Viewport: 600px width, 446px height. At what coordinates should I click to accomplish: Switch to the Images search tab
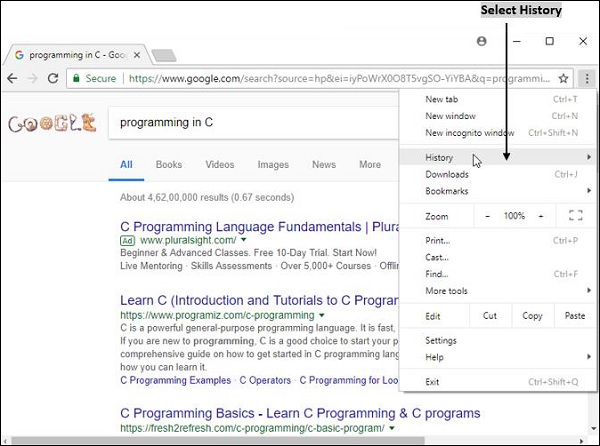tap(272, 165)
